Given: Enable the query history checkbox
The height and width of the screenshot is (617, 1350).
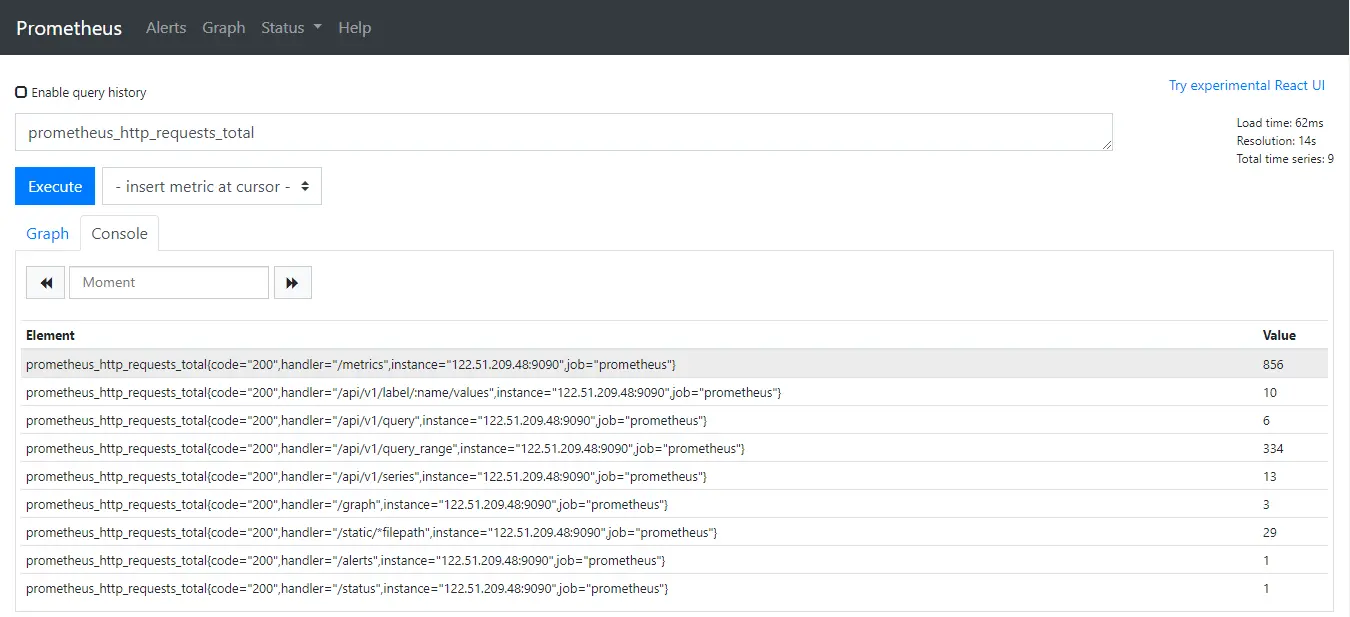Looking at the screenshot, I should click(x=21, y=92).
